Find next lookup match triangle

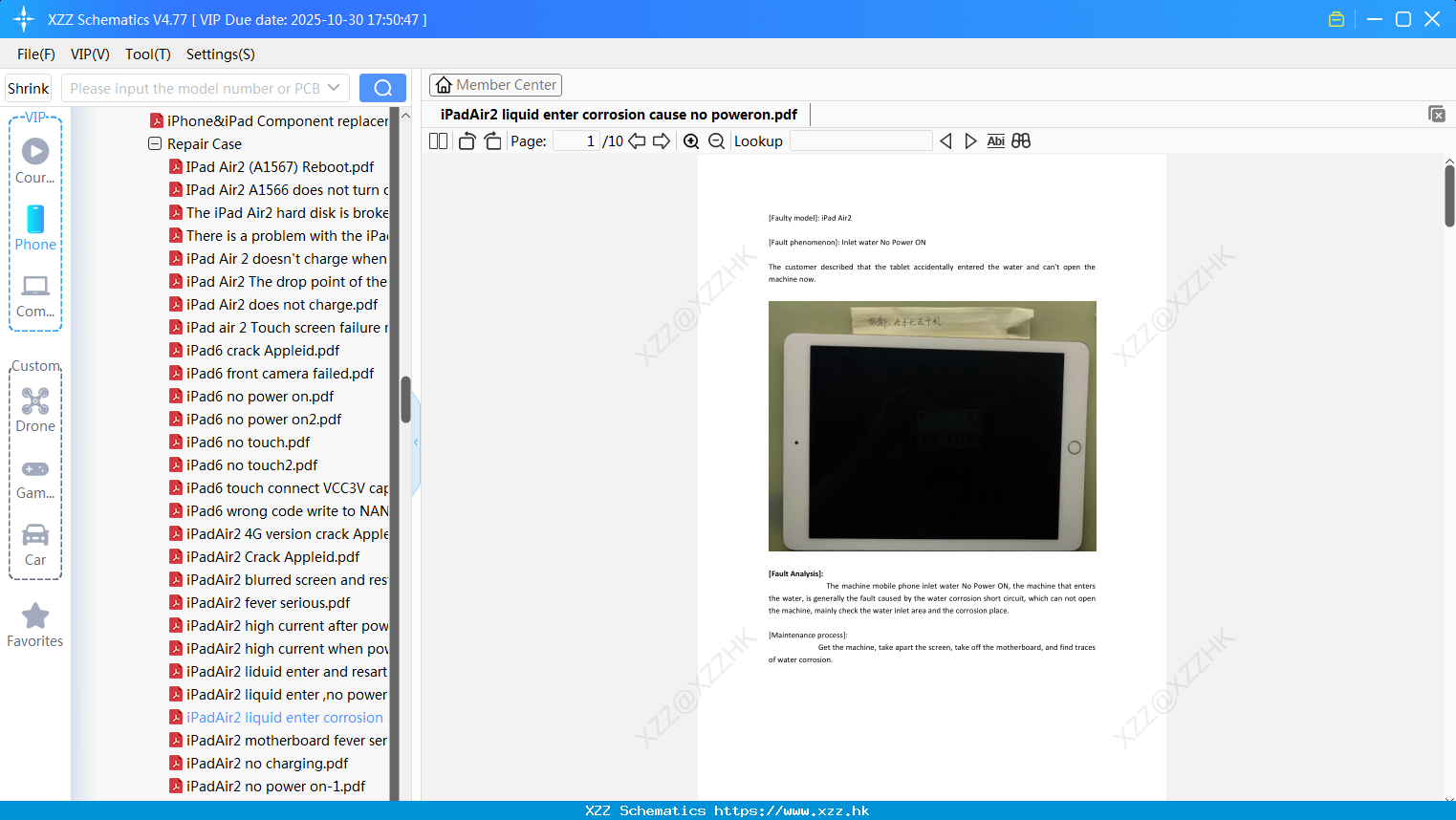click(x=970, y=140)
